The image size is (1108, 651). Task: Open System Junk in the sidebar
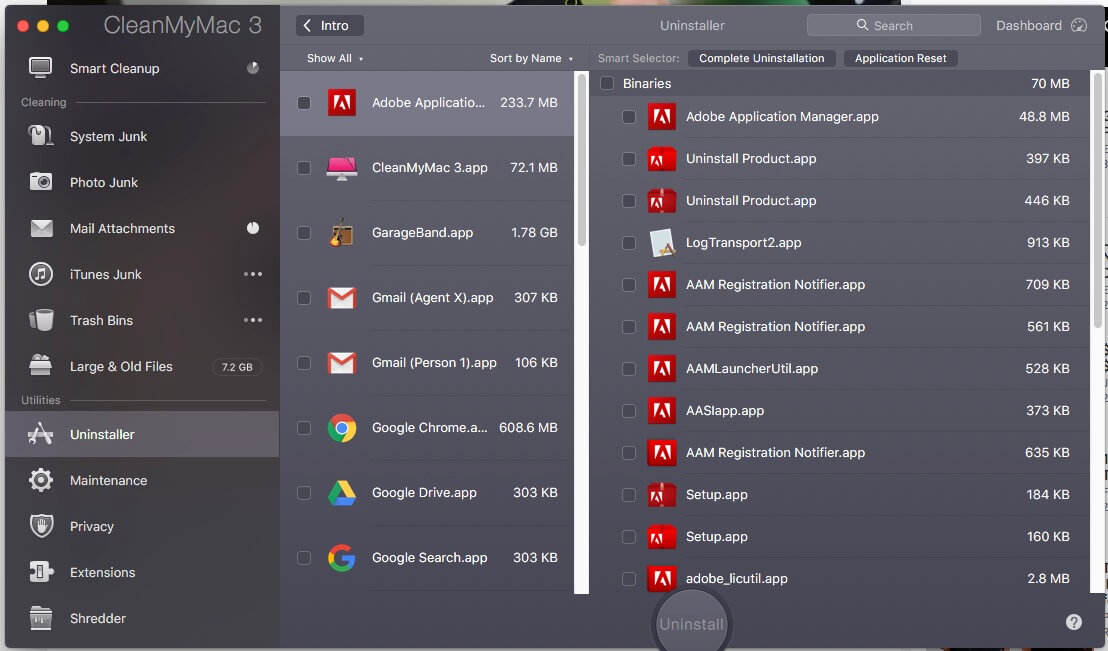pos(141,136)
